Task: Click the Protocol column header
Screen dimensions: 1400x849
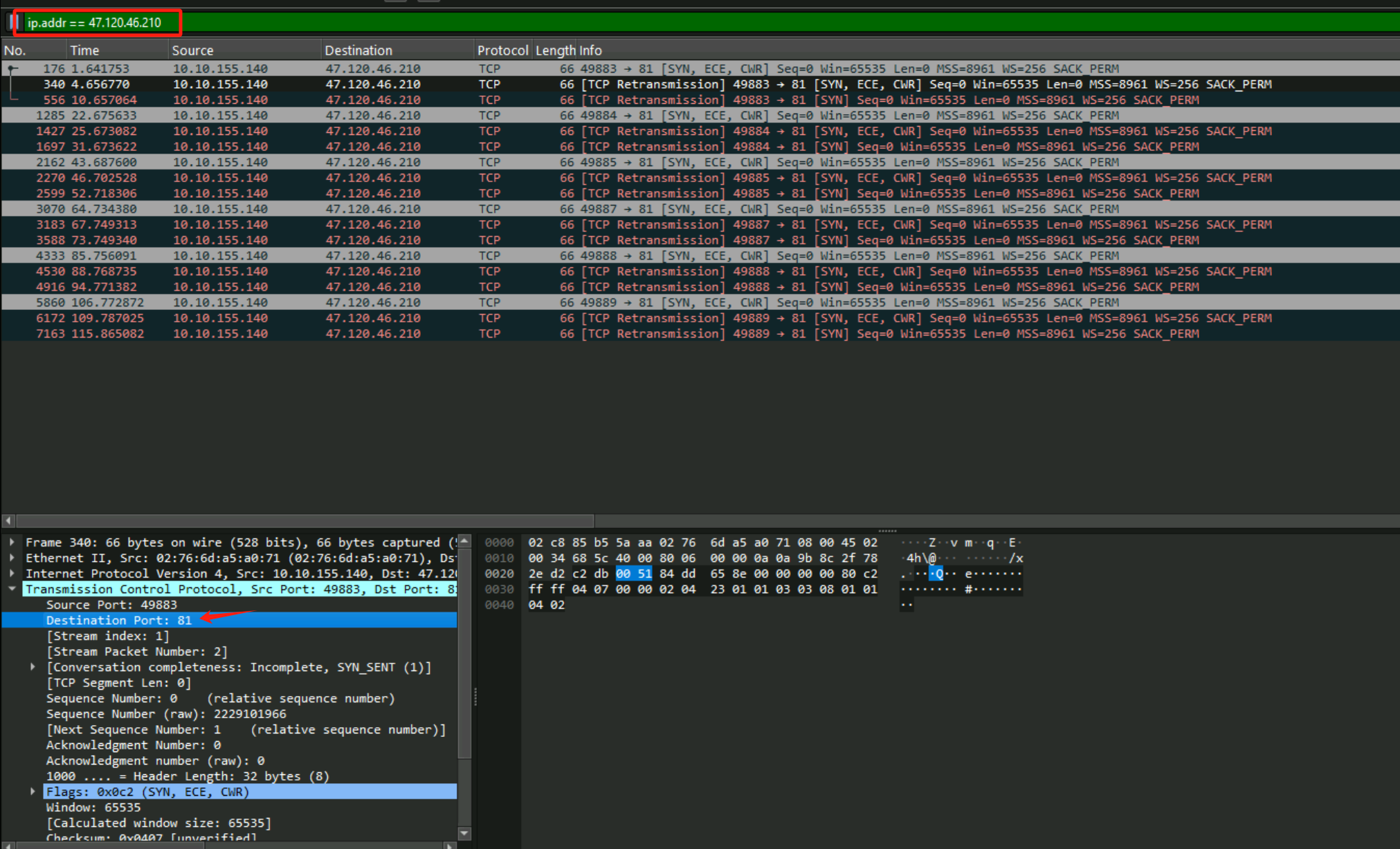Action: point(502,51)
